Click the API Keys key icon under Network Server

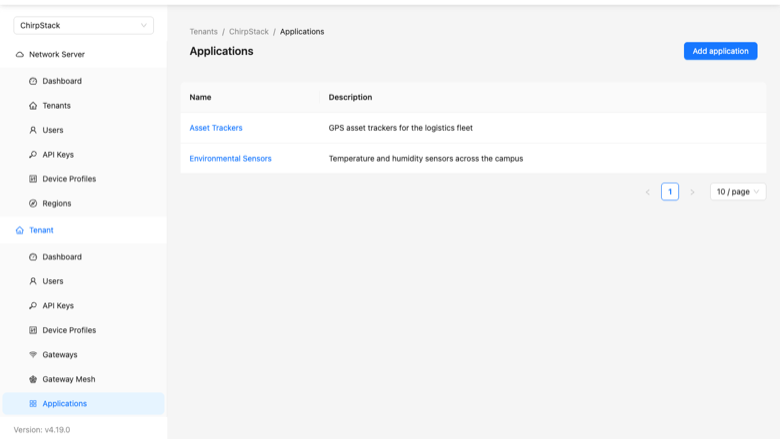pos(33,155)
